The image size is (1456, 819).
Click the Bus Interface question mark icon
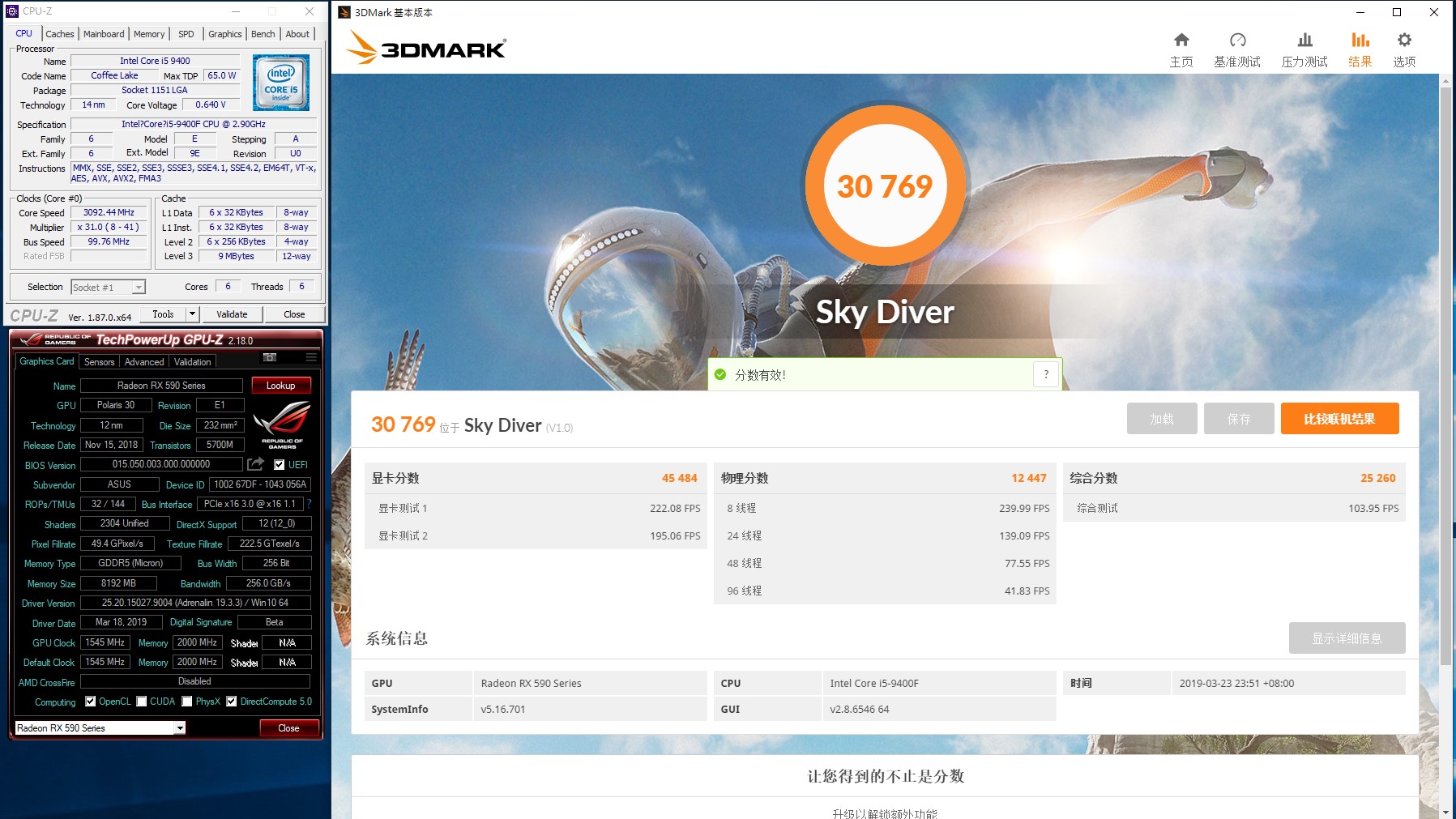309,504
